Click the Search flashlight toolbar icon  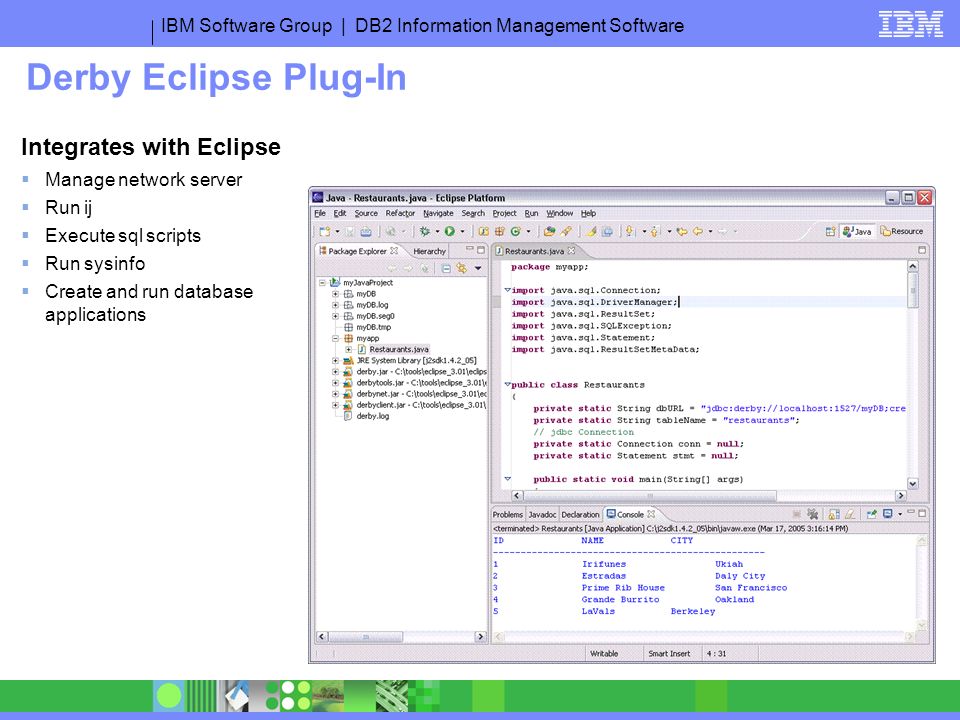pos(566,231)
